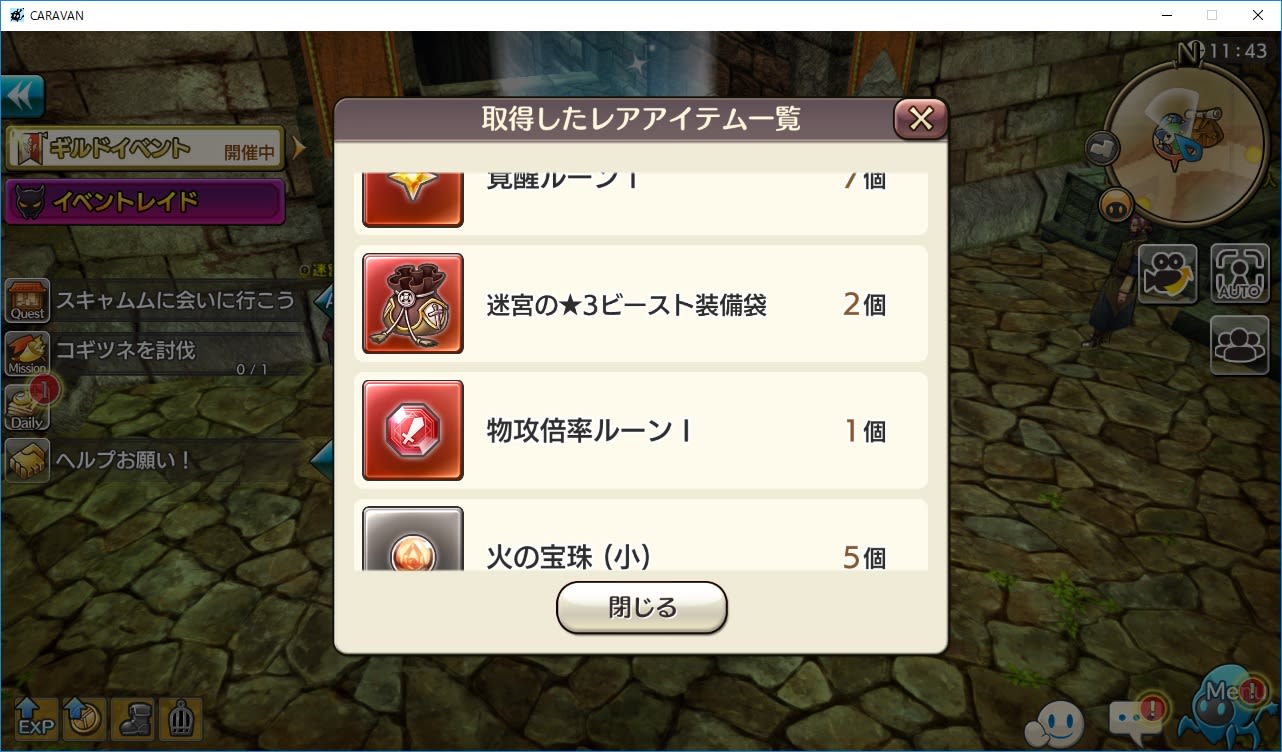Click the 閉じる button

point(642,607)
